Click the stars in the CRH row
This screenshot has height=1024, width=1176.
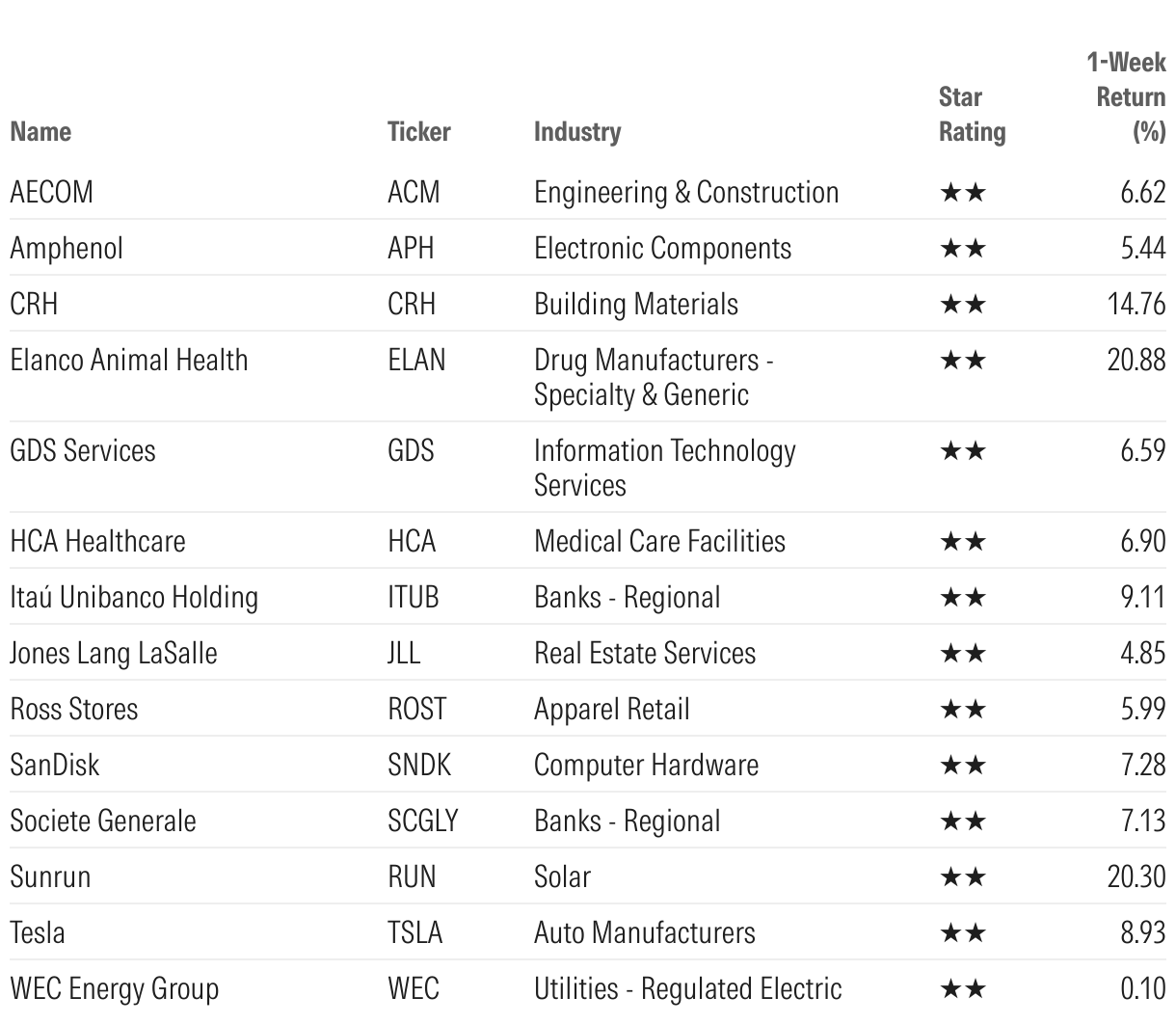coord(962,305)
